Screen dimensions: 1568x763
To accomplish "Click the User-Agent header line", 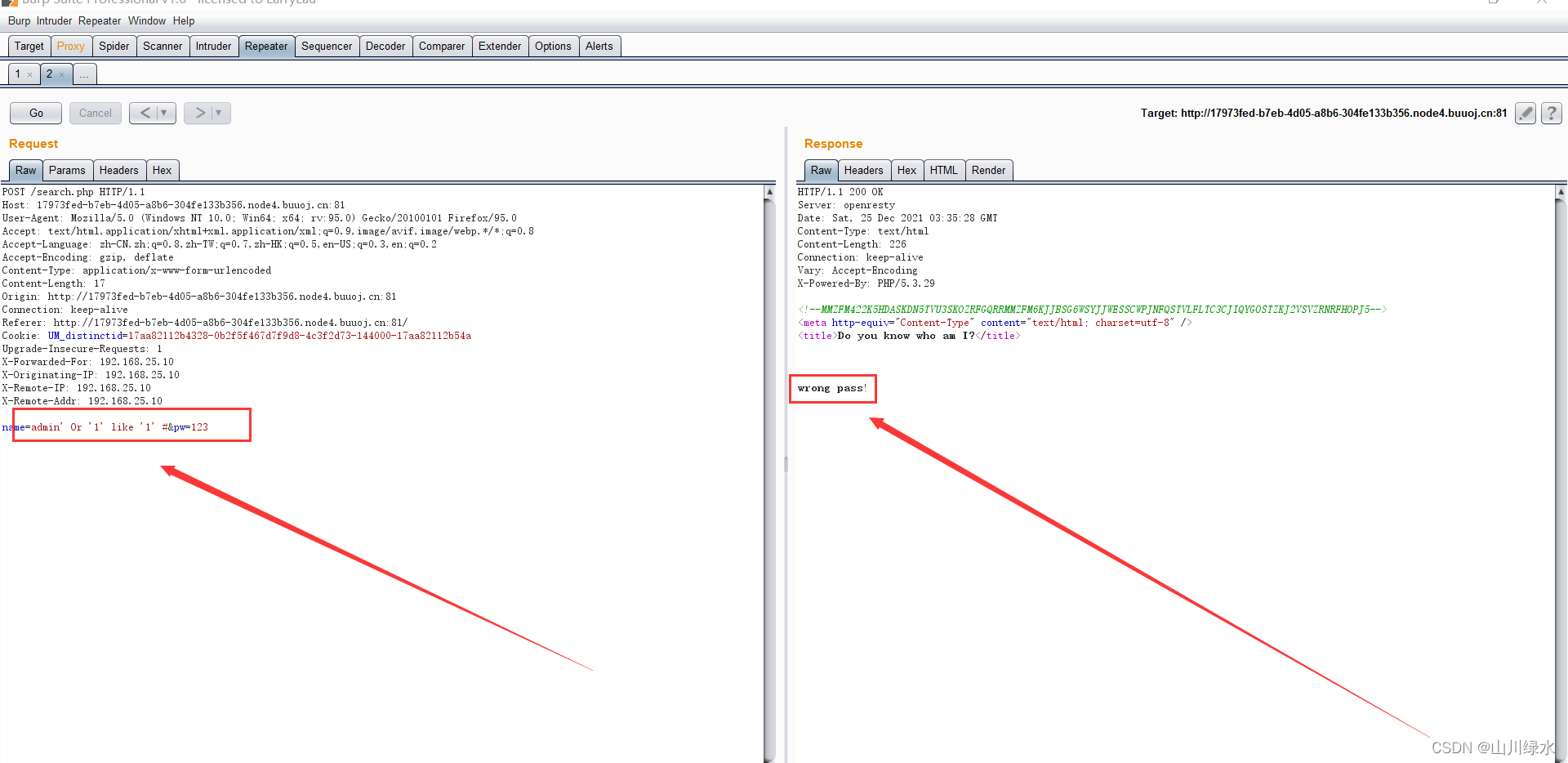I will (x=260, y=218).
